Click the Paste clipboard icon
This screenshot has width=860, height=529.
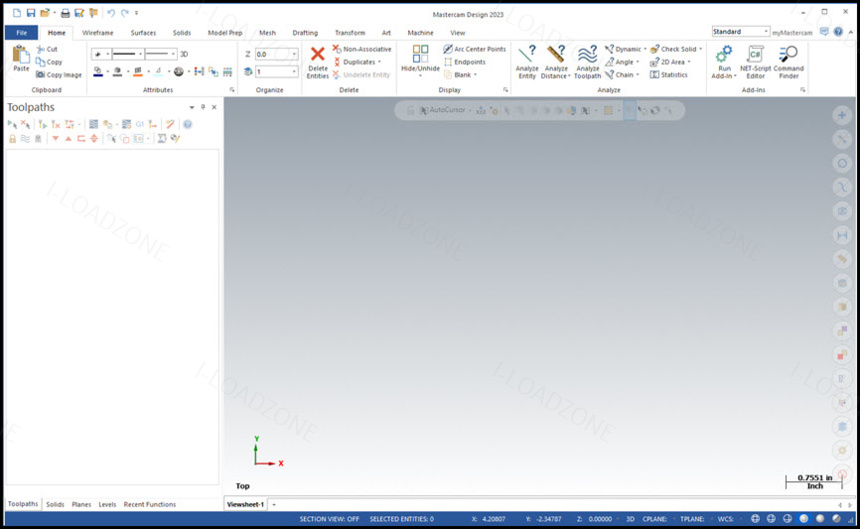pos(21,54)
